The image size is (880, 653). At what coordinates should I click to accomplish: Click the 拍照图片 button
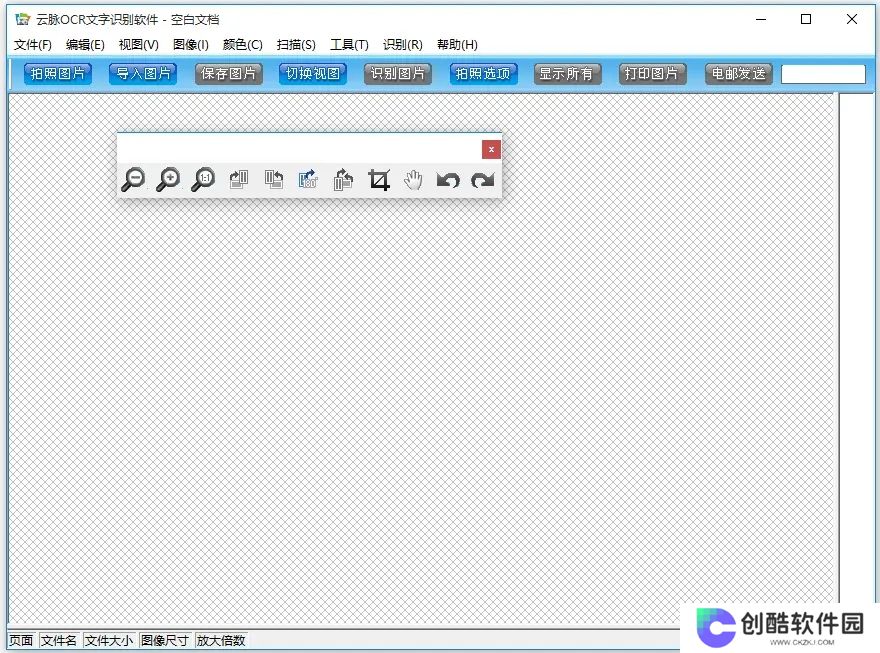coord(58,74)
